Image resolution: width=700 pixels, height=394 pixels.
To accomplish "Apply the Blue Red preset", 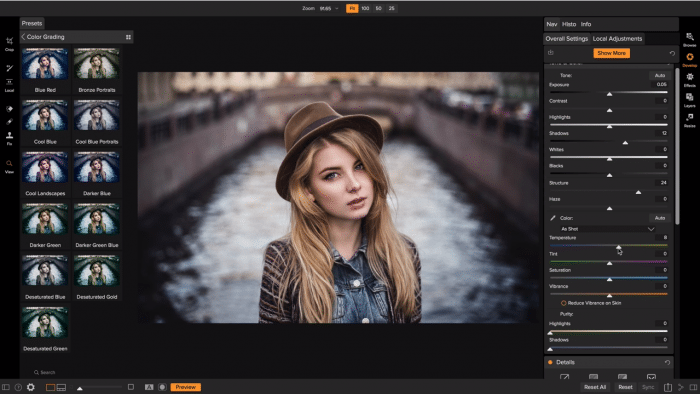I will point(45,70).
